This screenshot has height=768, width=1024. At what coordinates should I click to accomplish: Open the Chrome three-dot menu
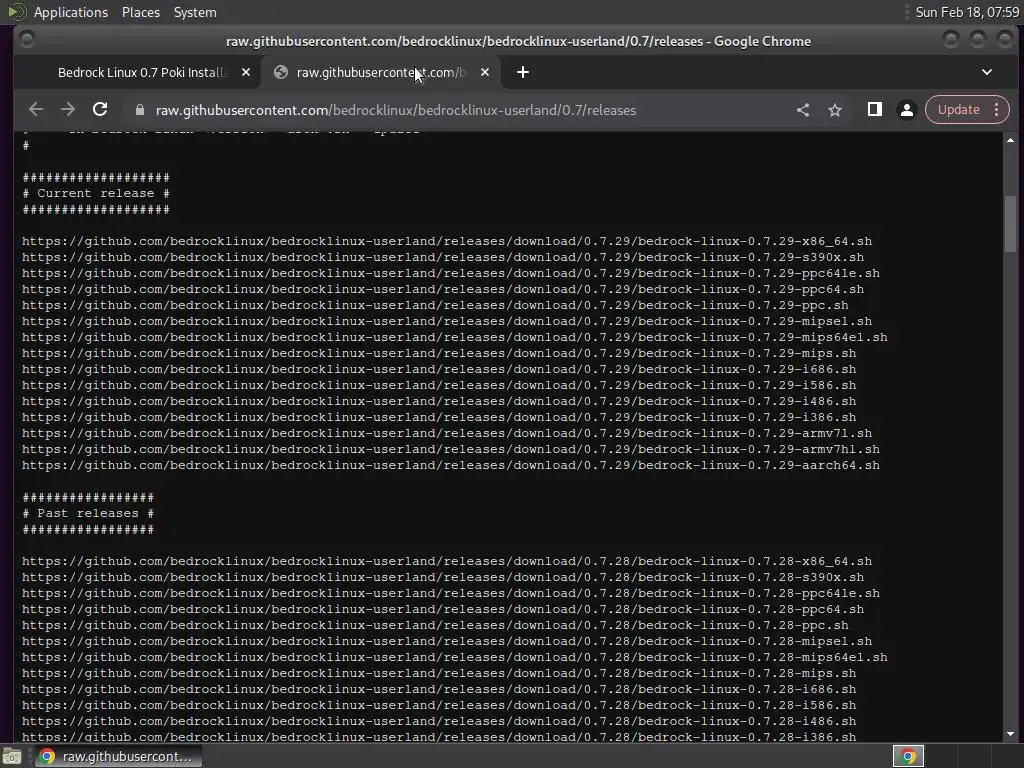997,110
